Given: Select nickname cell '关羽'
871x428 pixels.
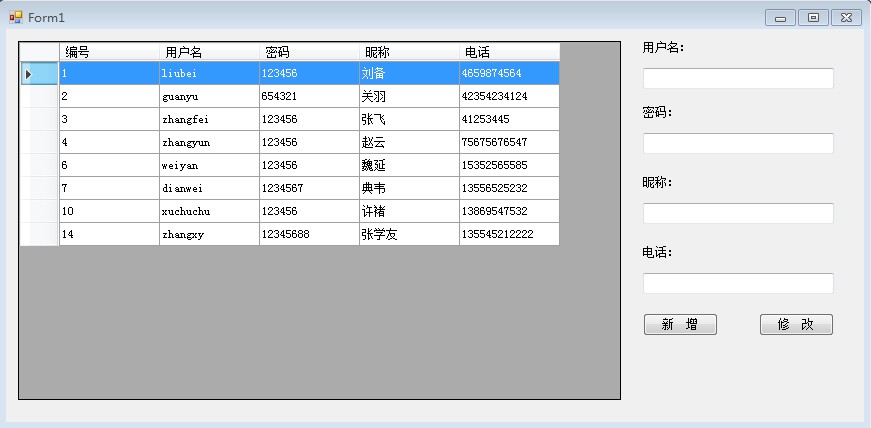Looking at the screenshot, I should (x=409, y=96).
